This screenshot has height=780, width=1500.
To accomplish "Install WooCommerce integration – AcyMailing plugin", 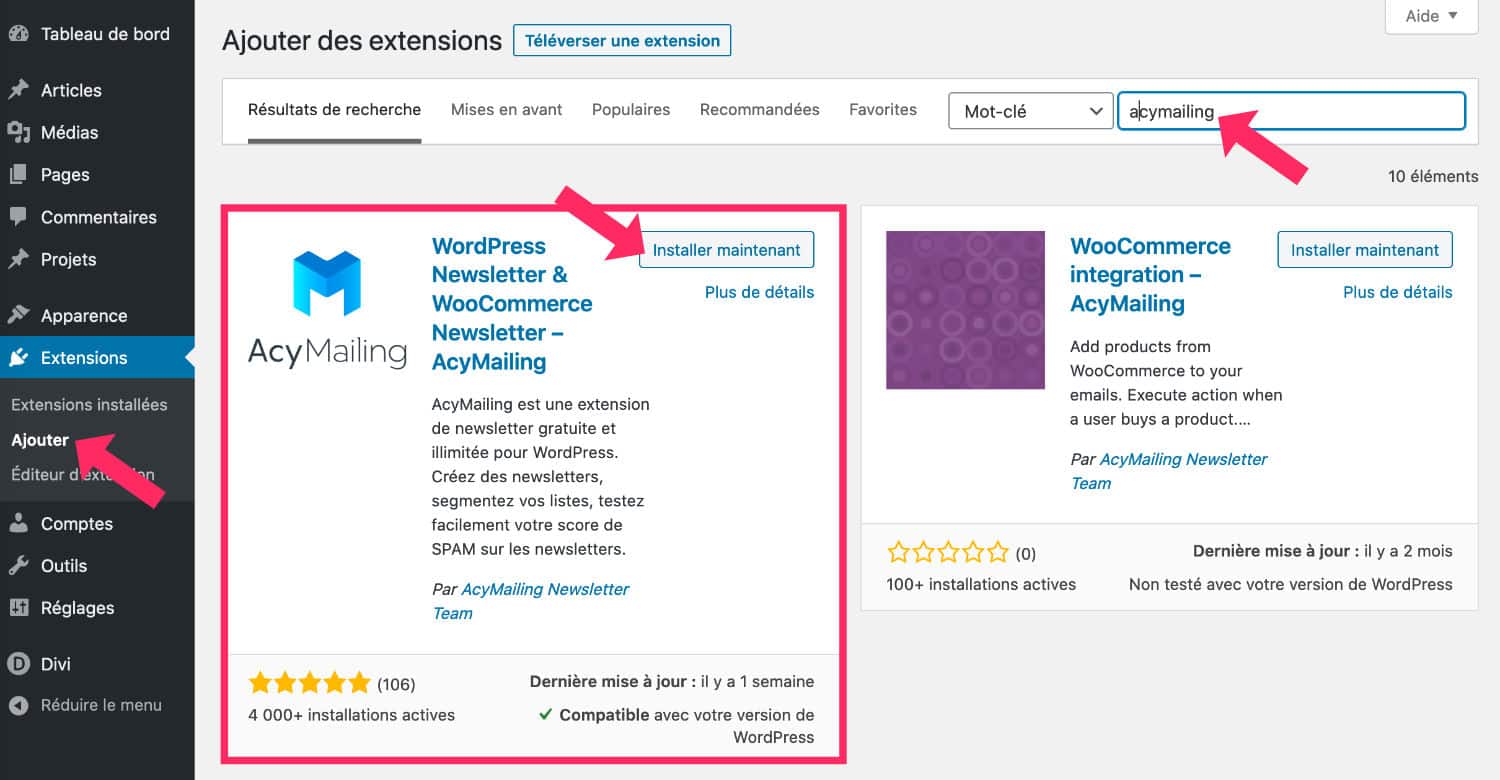I will 1365,250.
